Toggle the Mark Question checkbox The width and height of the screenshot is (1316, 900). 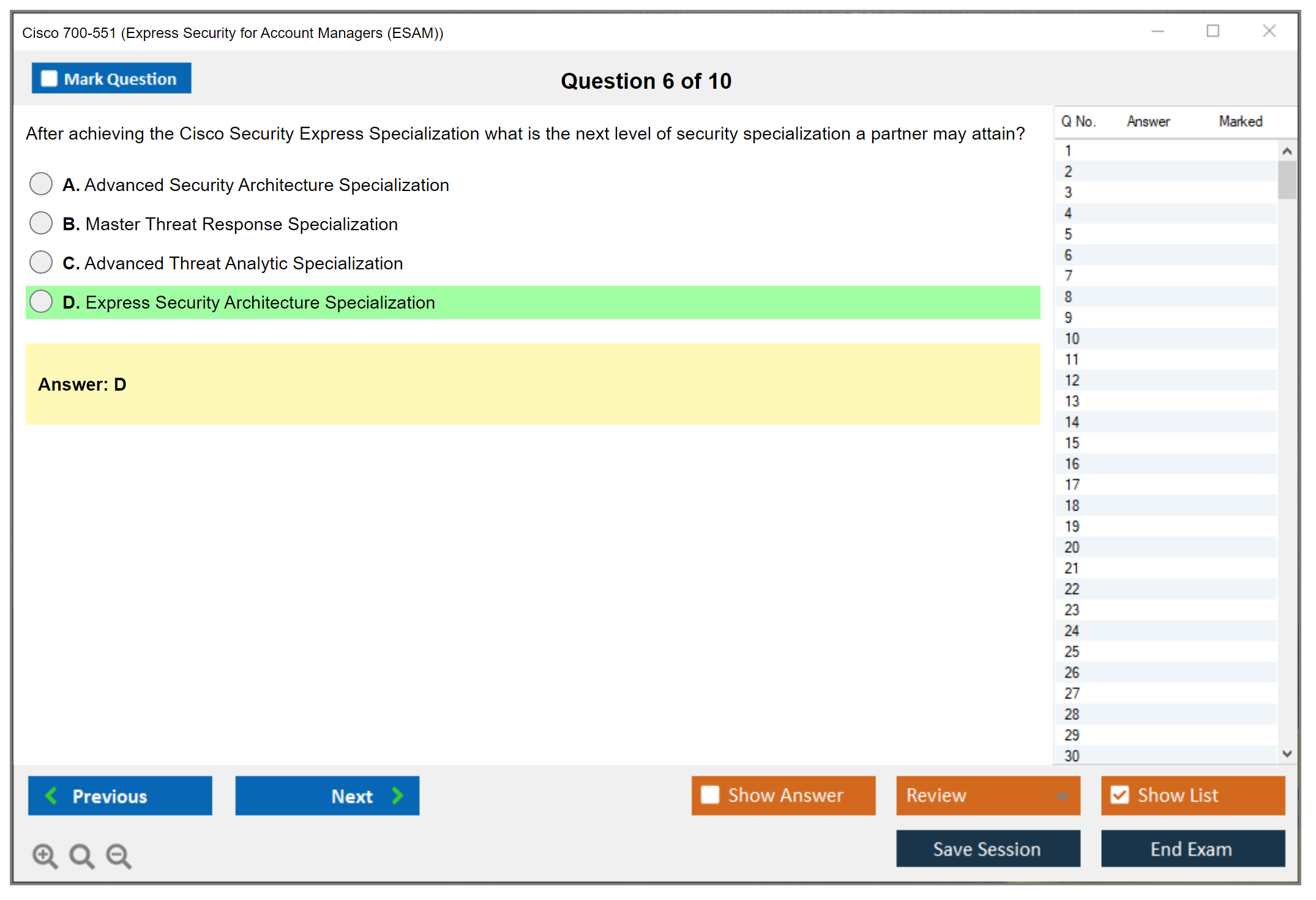(x=49, y=79)
